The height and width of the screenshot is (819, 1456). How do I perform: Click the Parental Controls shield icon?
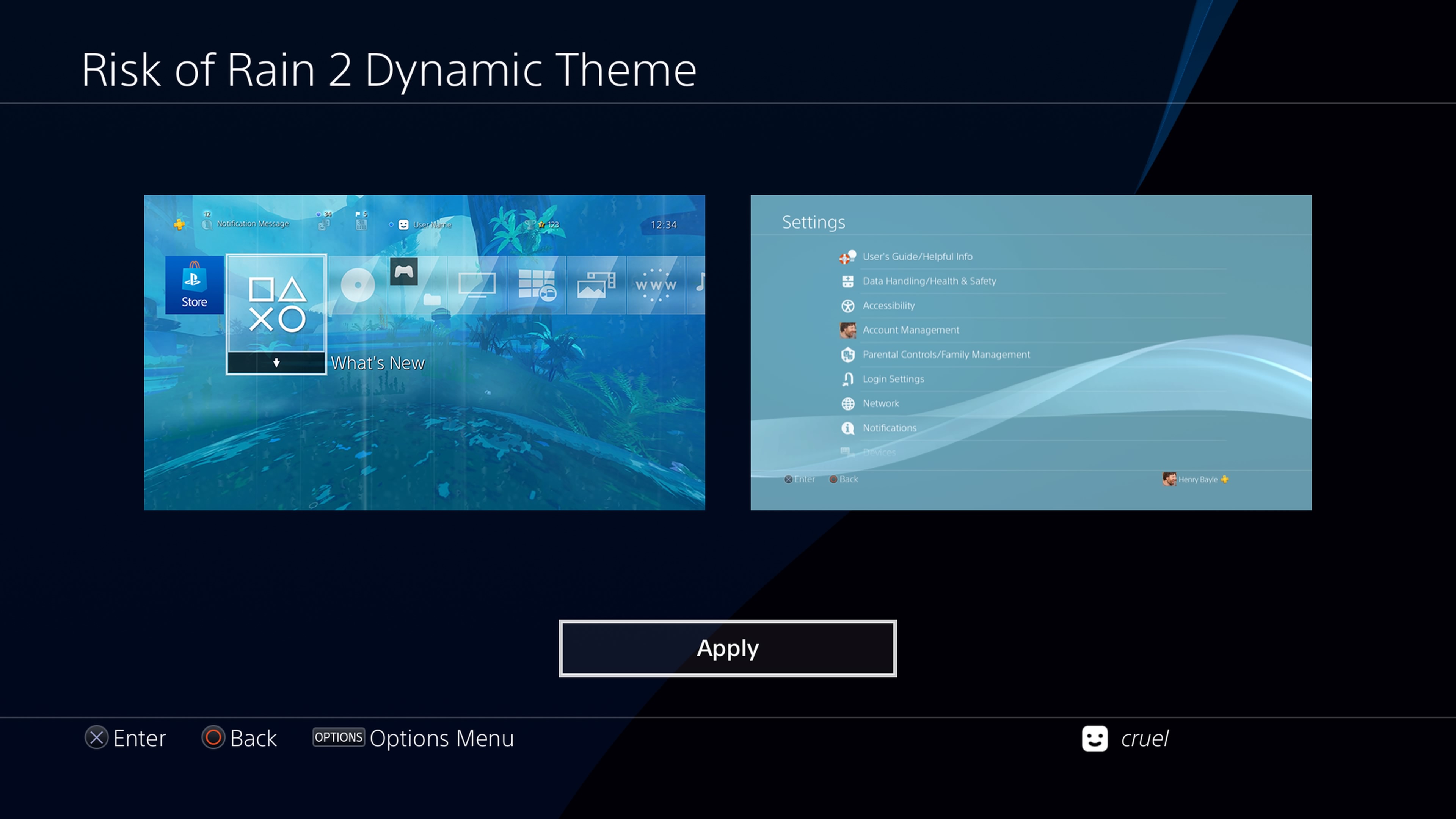(847, 355)
